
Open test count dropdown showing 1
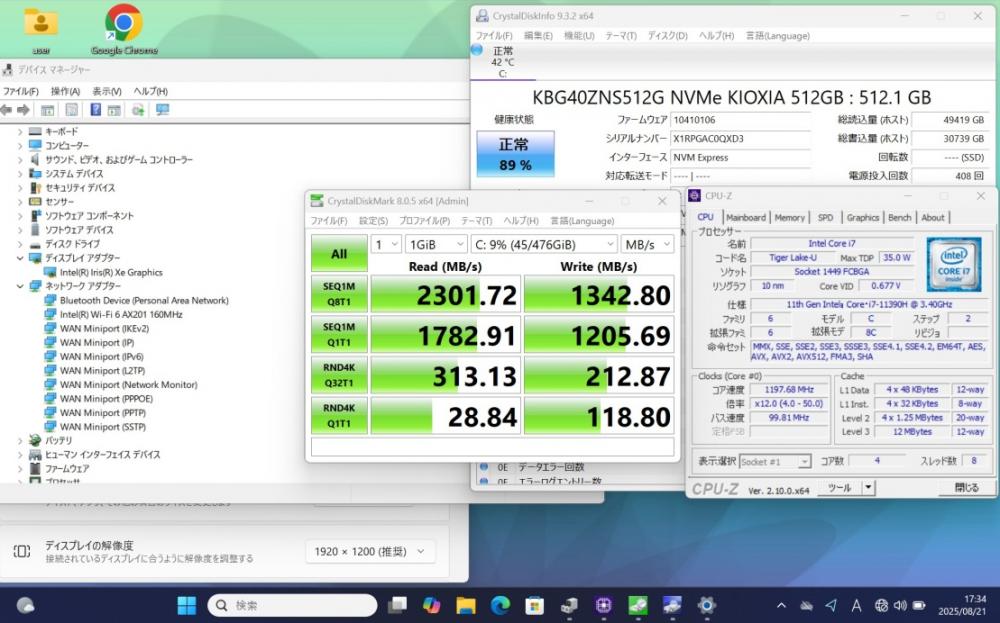pos(386,244)
